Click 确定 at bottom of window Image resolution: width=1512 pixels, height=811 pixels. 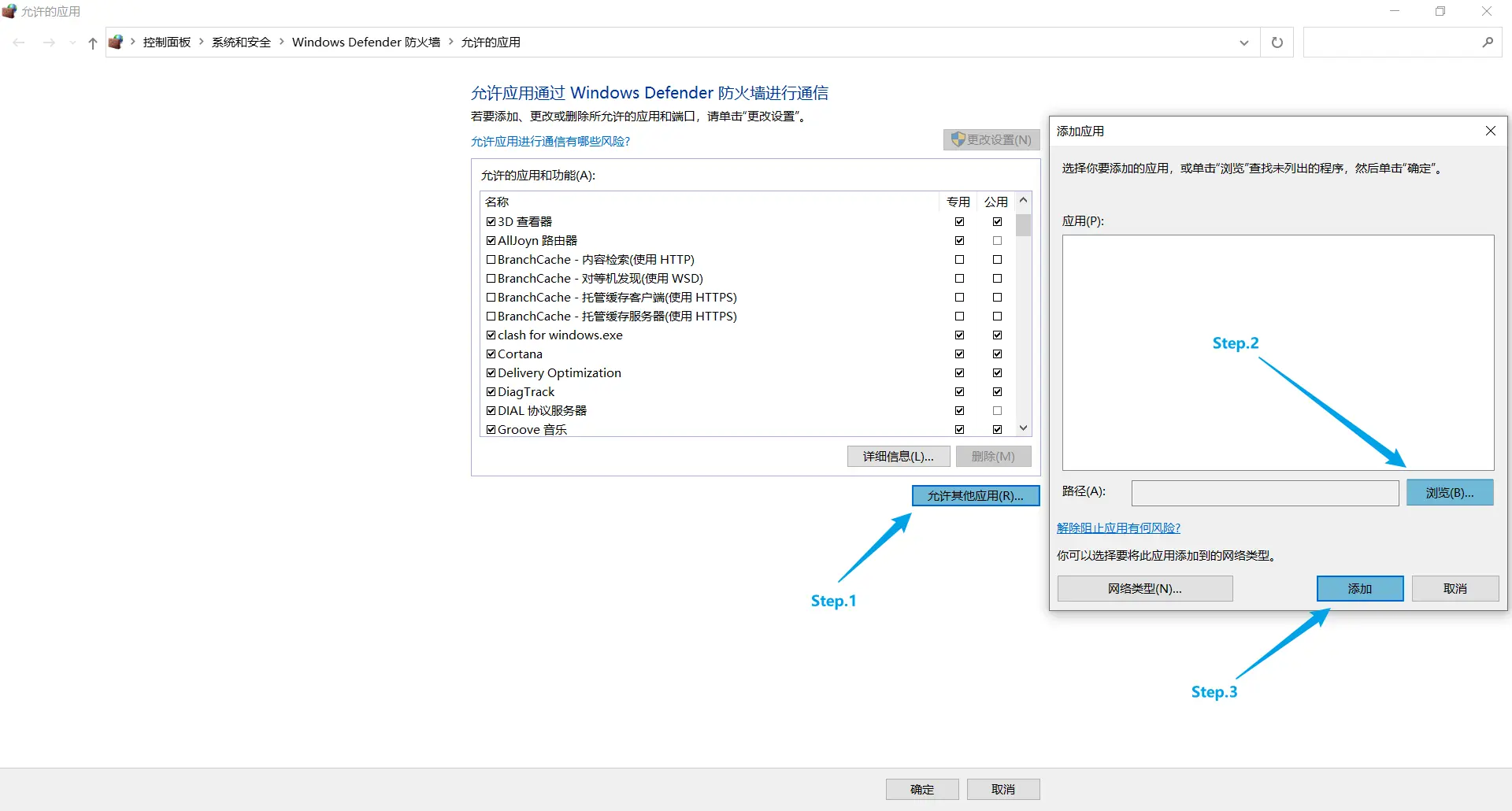(x=922, y=790)
